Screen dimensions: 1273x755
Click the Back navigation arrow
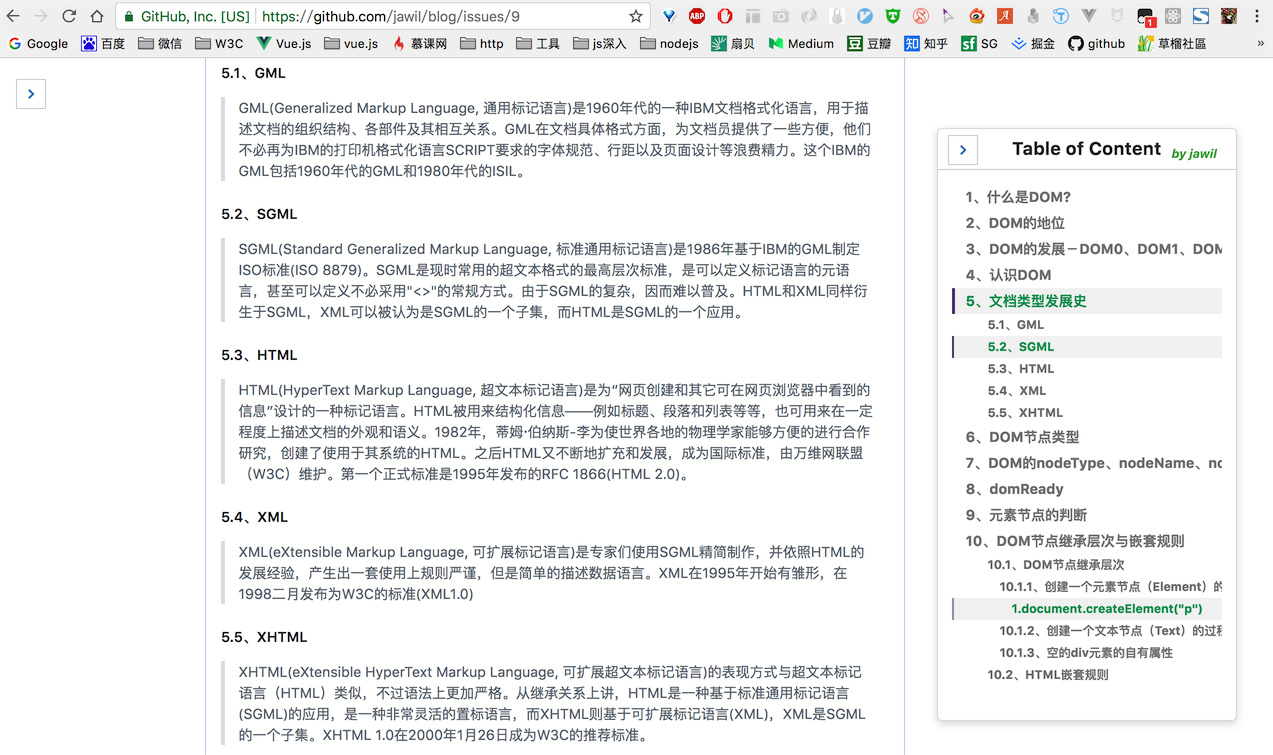point(15,15)
